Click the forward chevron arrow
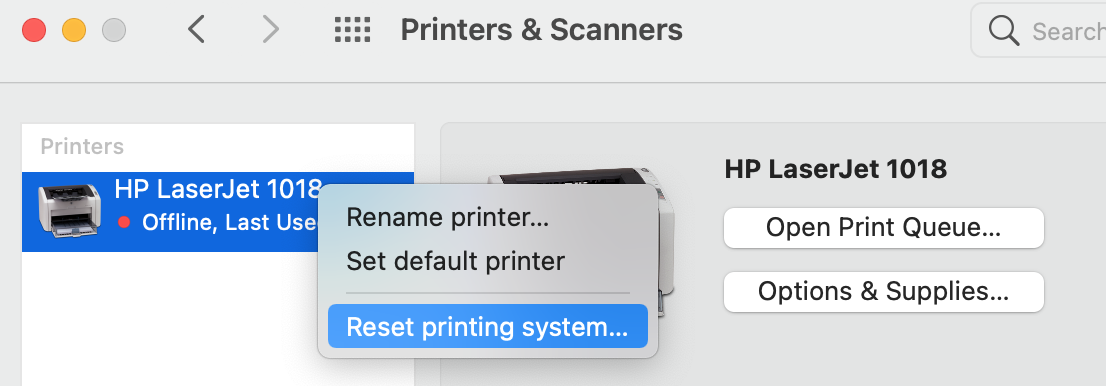Viewport: 1106px width, 386px height. tap(270, 30)
